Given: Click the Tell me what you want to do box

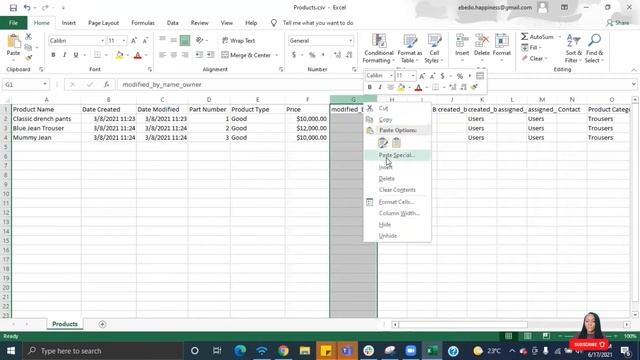Looking at the screenshot, I should [318, 23].
